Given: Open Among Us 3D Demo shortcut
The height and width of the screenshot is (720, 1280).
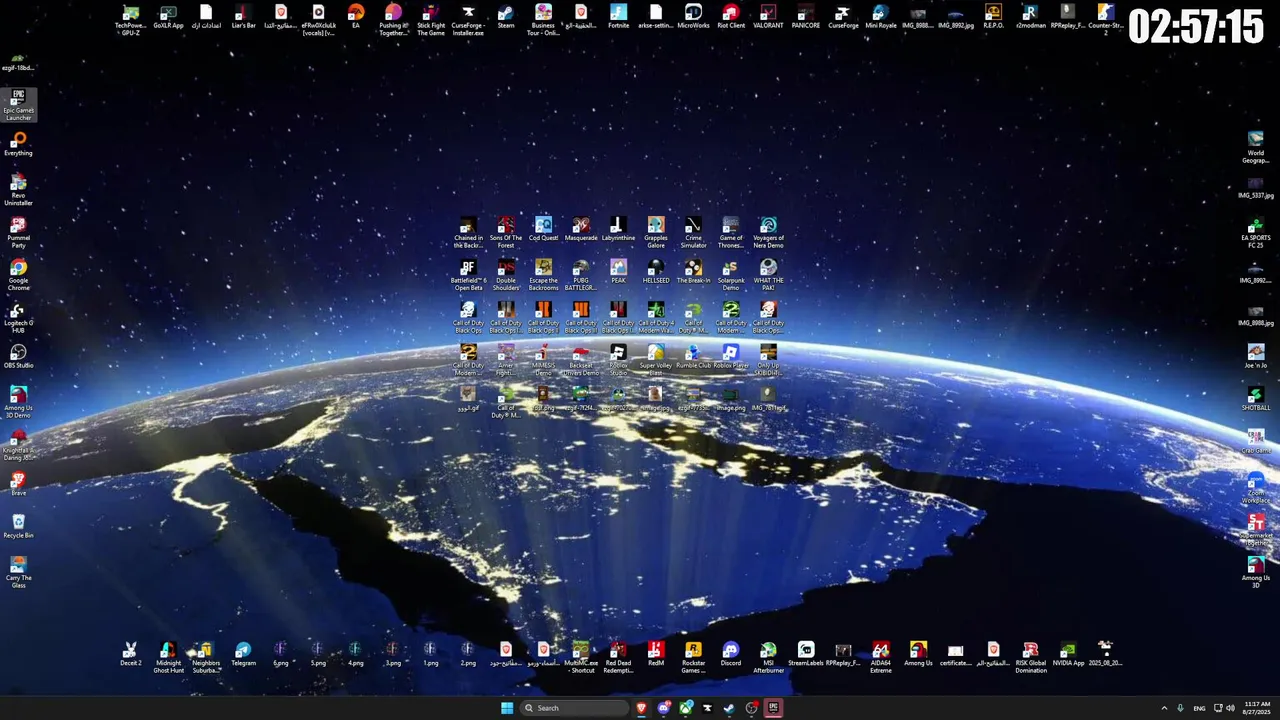Looking at the screenshot, I should pyautogui.click(x=18, y=402).
